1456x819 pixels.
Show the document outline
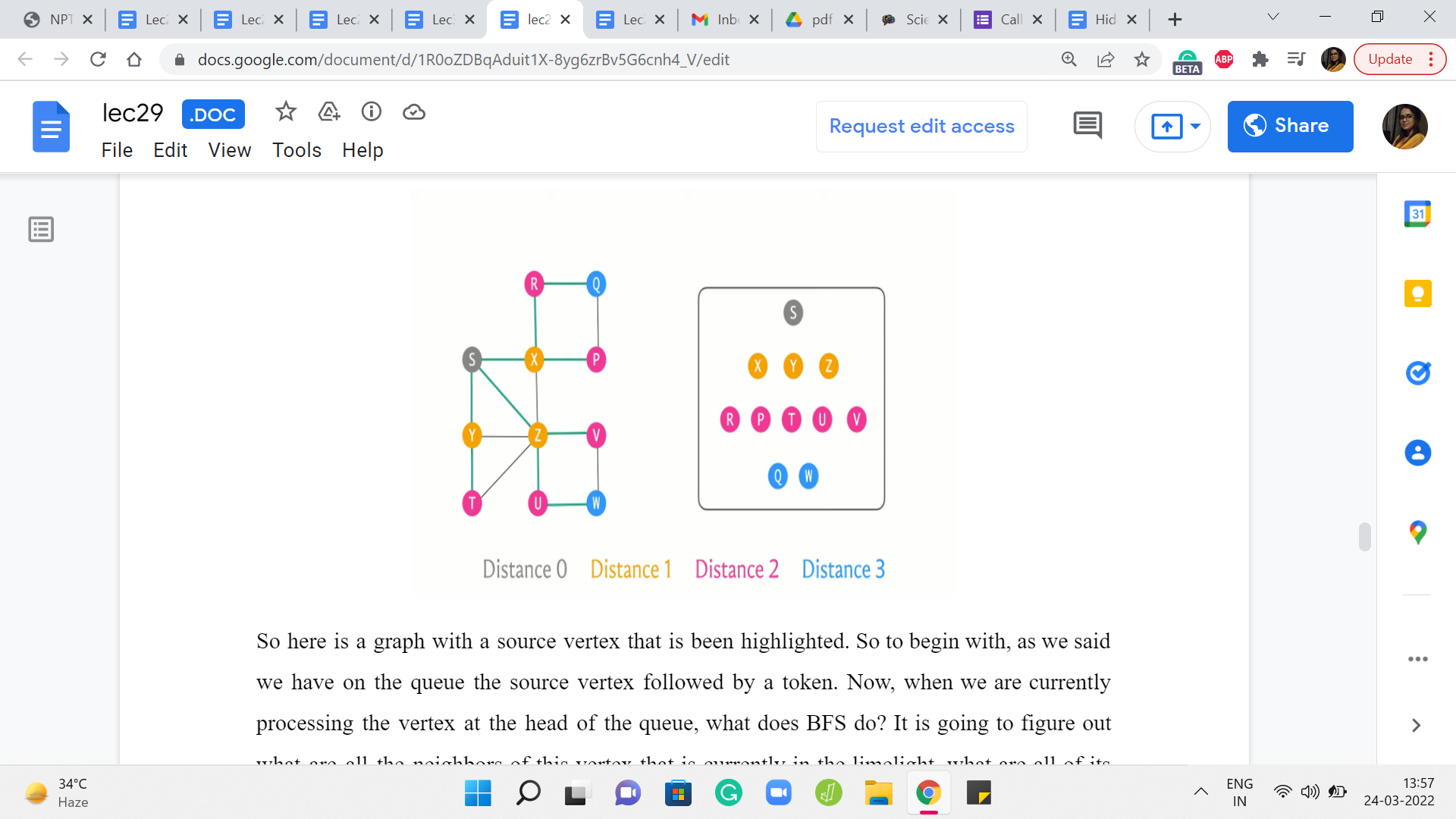pyautogui.click(x=41, y=229)
